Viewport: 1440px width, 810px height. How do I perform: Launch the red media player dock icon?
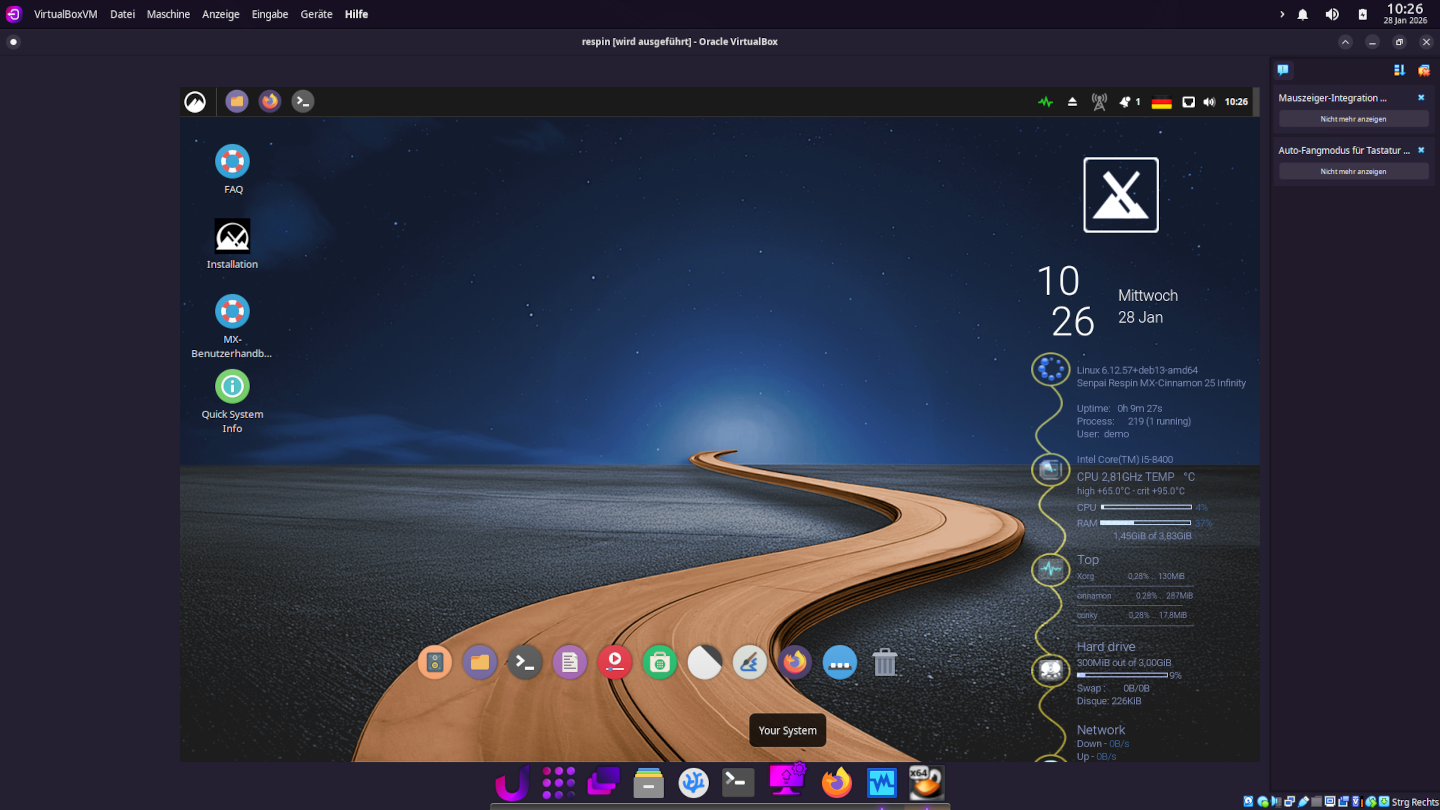615,662
